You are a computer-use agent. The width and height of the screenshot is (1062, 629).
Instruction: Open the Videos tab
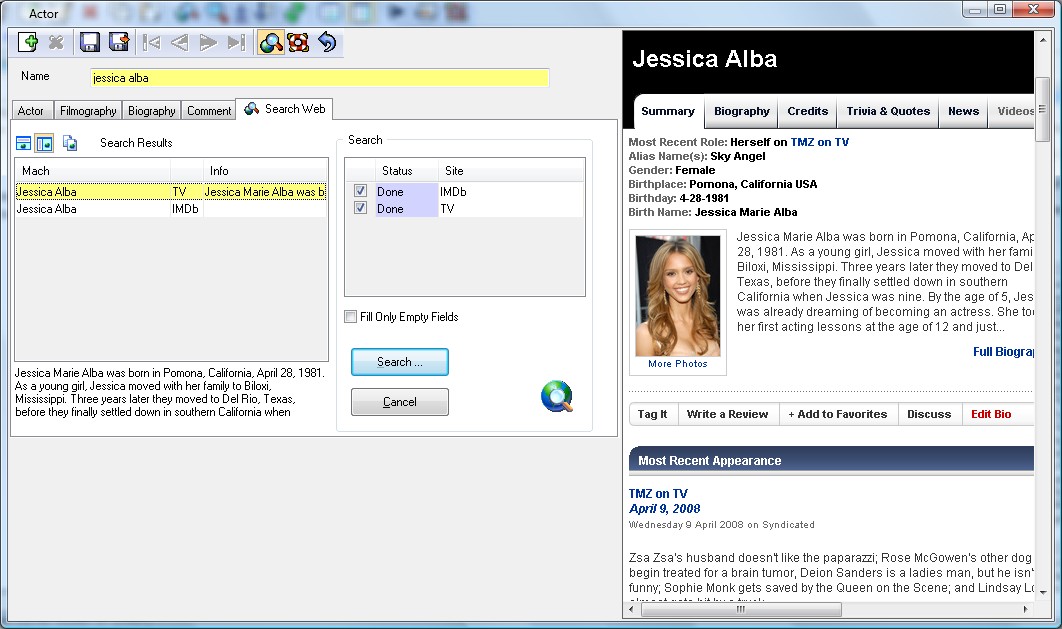coord(1012,111)
